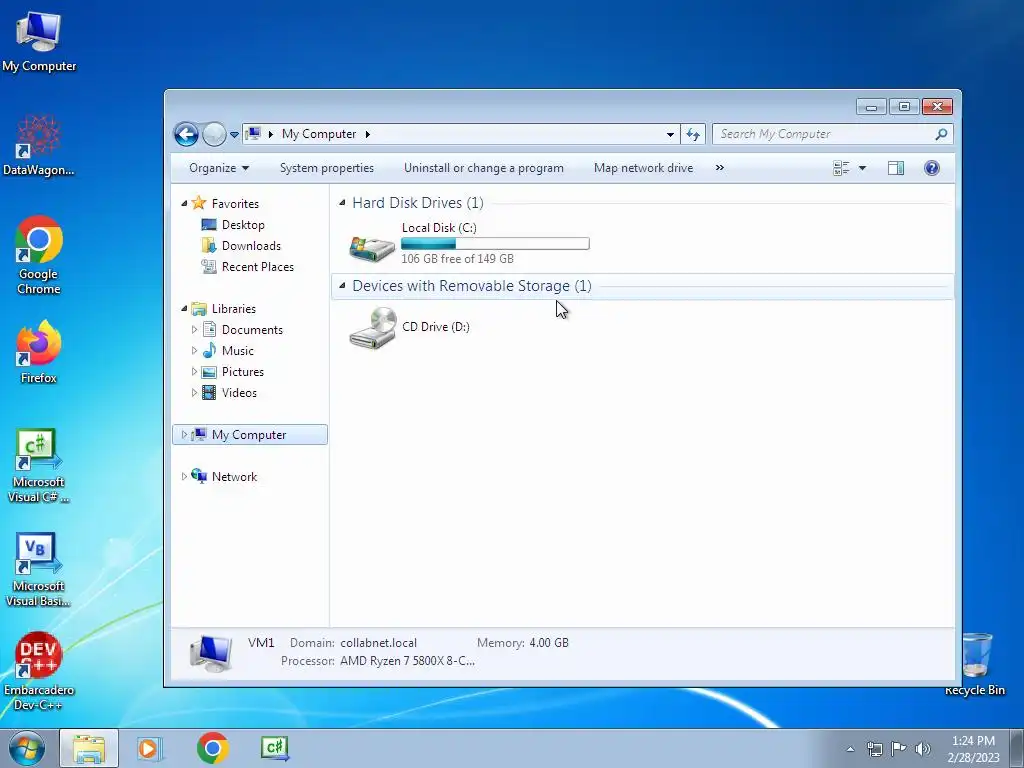Click the Change your view icon
1024x768 pixels.
coord(841,168)
